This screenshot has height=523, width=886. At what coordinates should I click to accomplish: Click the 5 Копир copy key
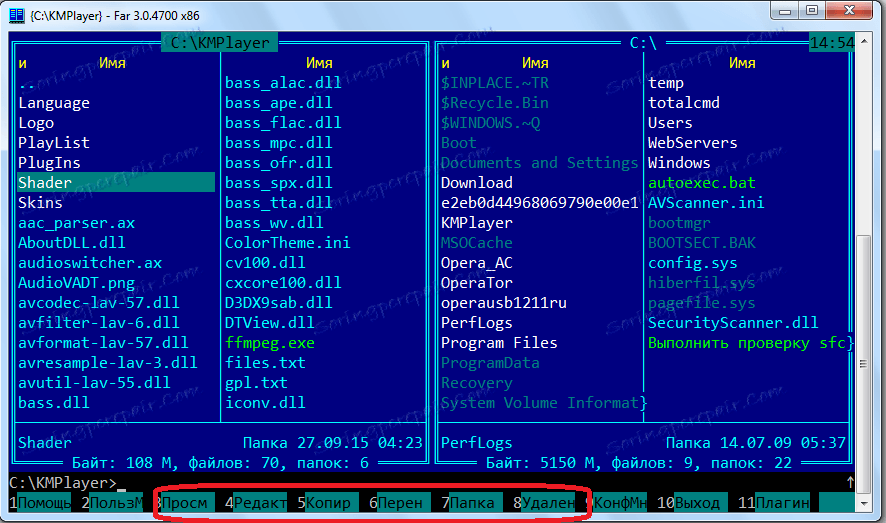click(x=328, y=503)
